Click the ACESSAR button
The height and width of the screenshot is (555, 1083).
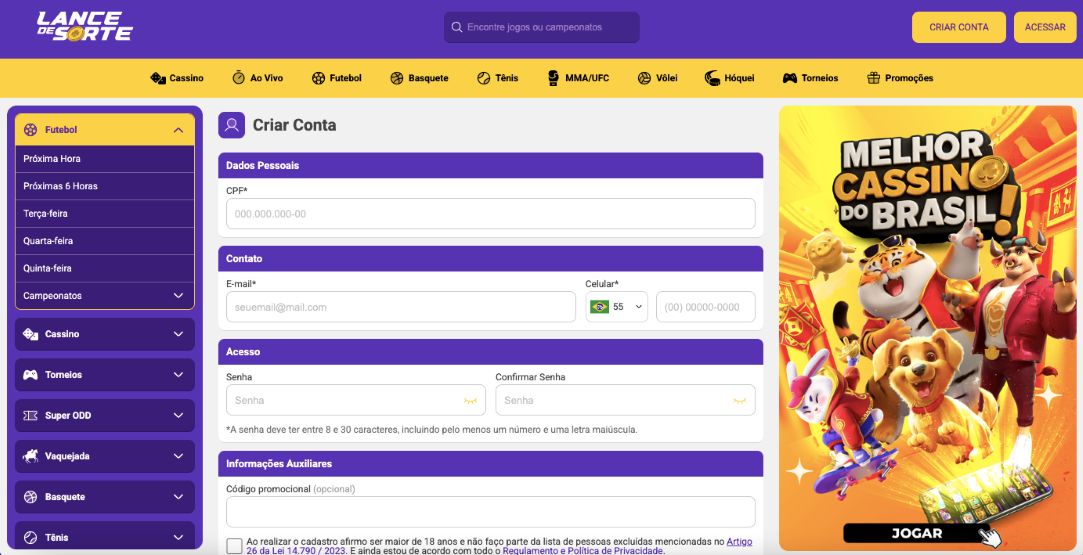coord(1045,28)
